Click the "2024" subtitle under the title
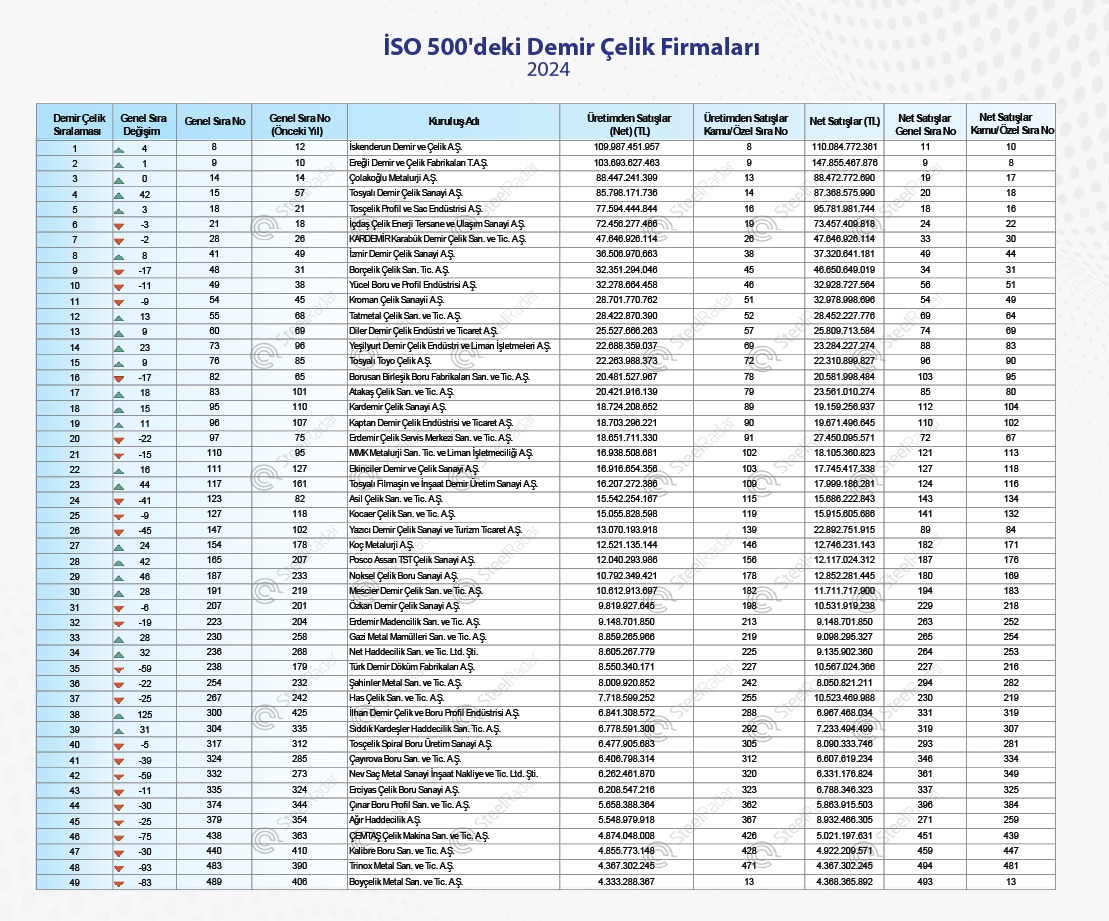This screenshot has height=921, width=1109. coord(548,70)
